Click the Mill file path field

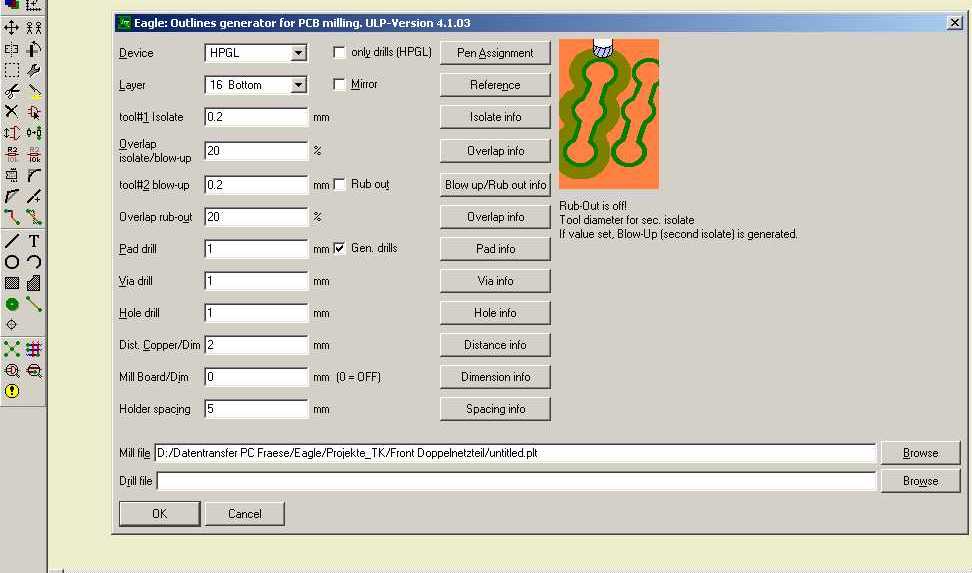coord(515,453)
